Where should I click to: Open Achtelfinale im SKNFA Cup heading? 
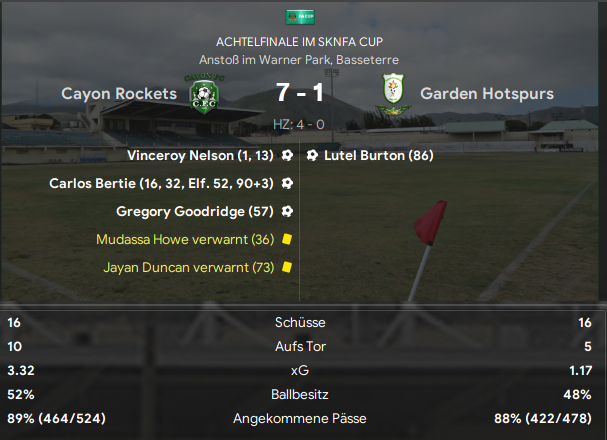pyautogui.click(x=300, y=42)
